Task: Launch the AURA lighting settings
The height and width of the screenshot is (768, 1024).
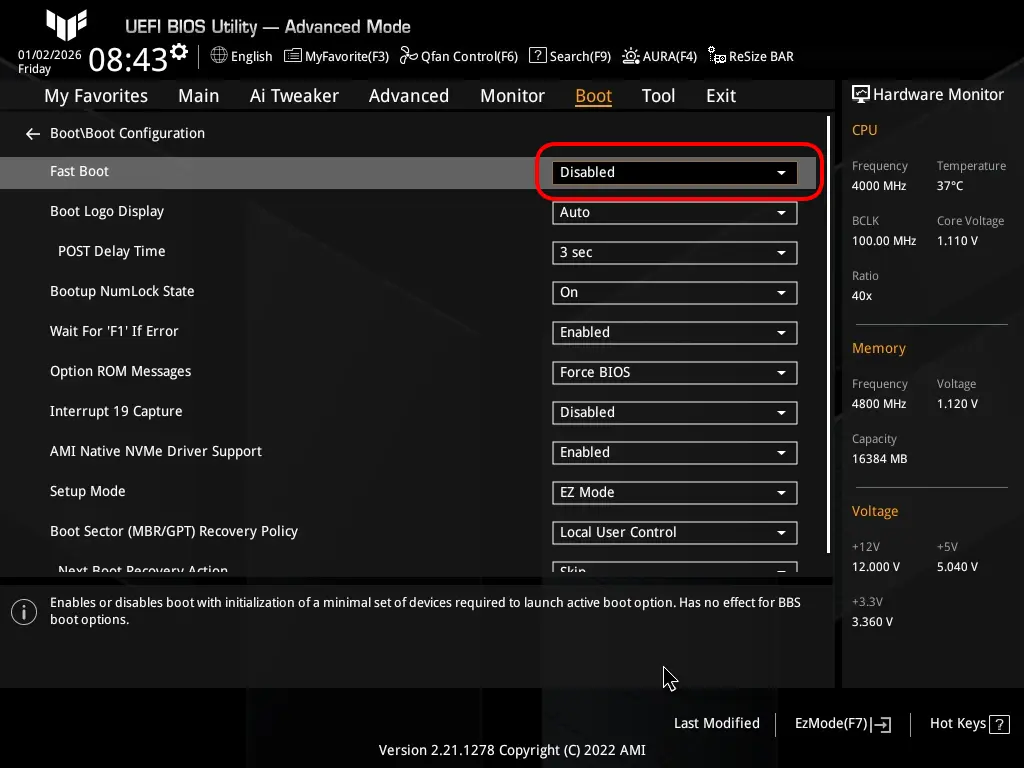Action: click(659, 56)
